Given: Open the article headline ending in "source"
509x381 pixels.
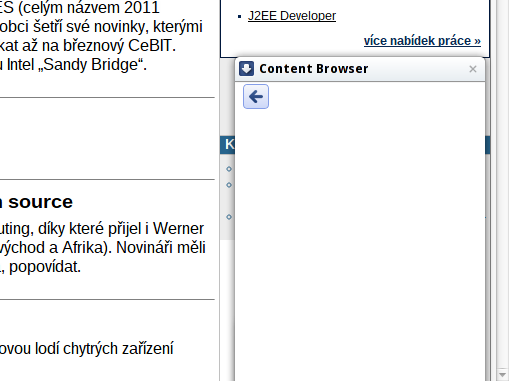Looking at the screenshot, I should pos(36,202).
